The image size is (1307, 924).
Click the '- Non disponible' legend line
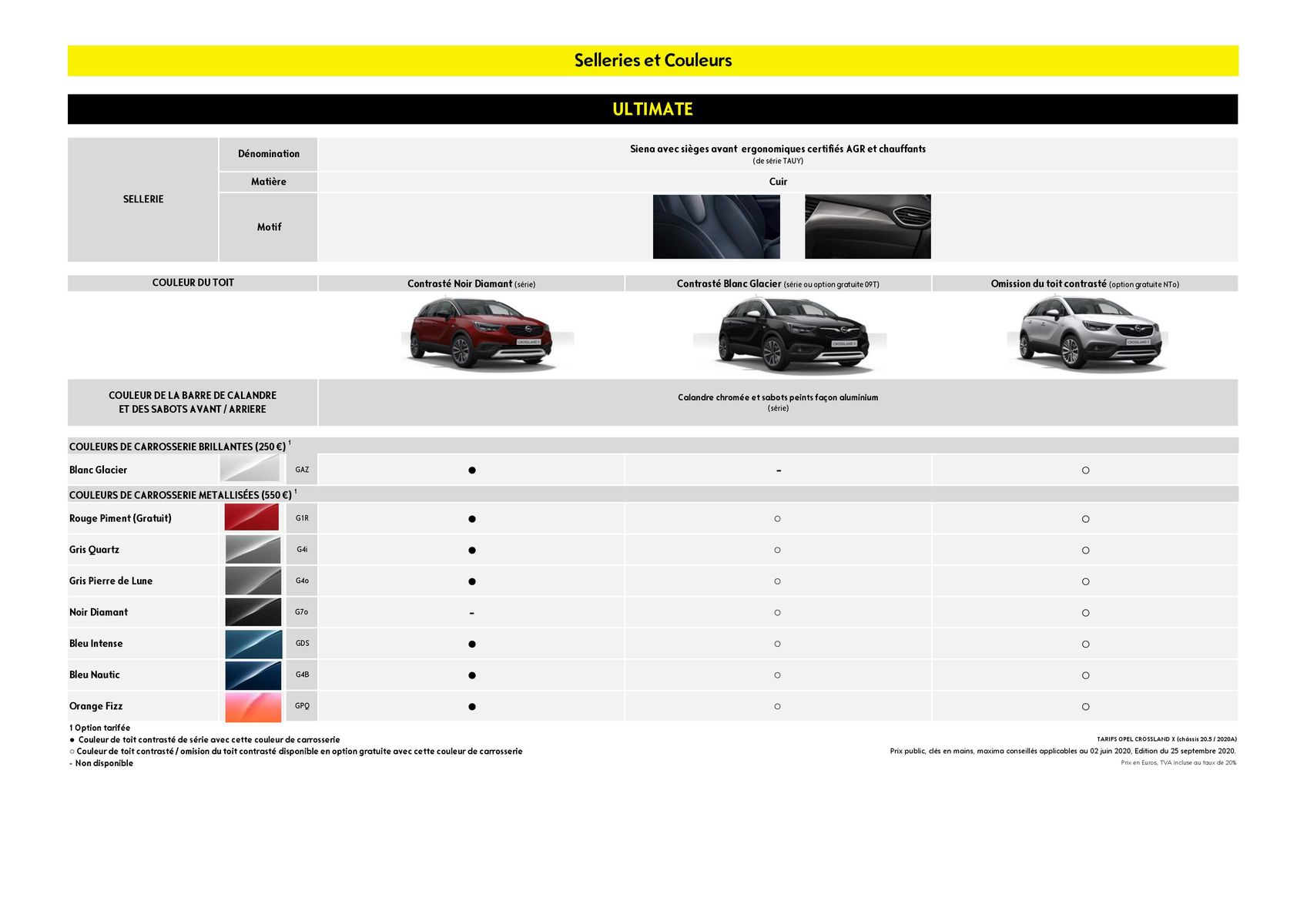[x=101, y=763]
